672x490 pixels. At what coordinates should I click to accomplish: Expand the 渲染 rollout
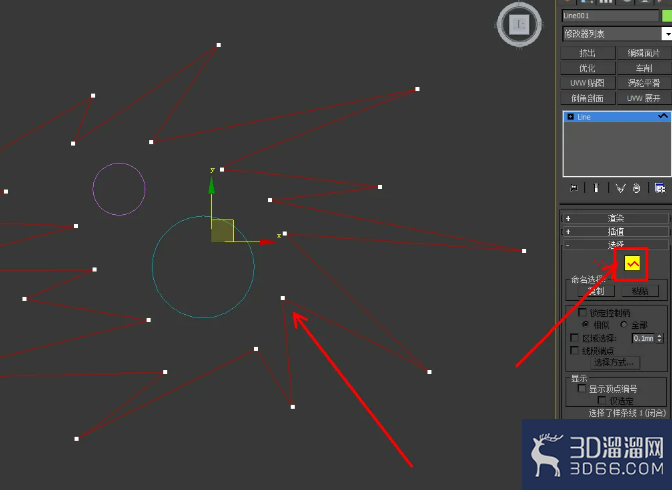click(615, 218)
